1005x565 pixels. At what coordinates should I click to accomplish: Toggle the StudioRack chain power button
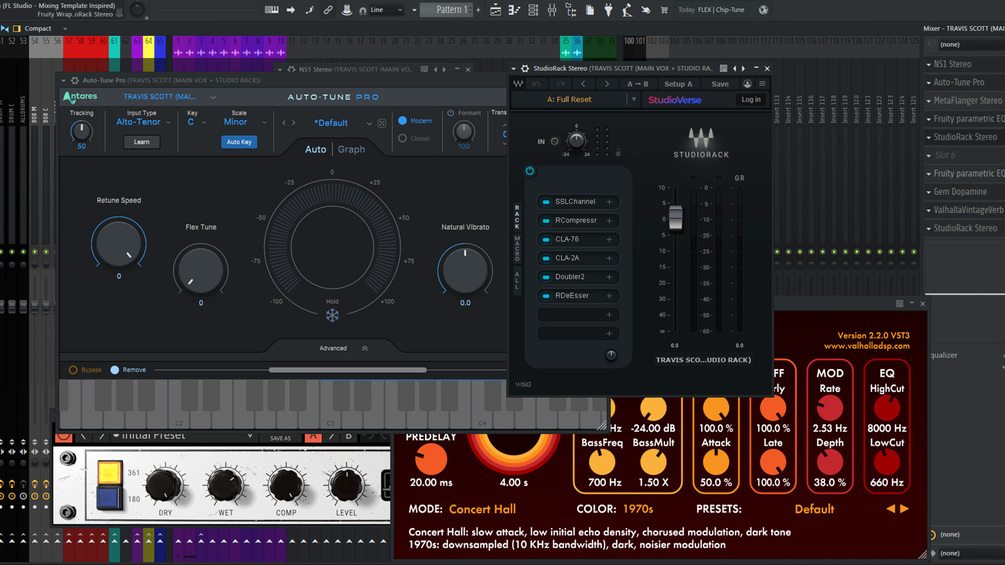529,170
